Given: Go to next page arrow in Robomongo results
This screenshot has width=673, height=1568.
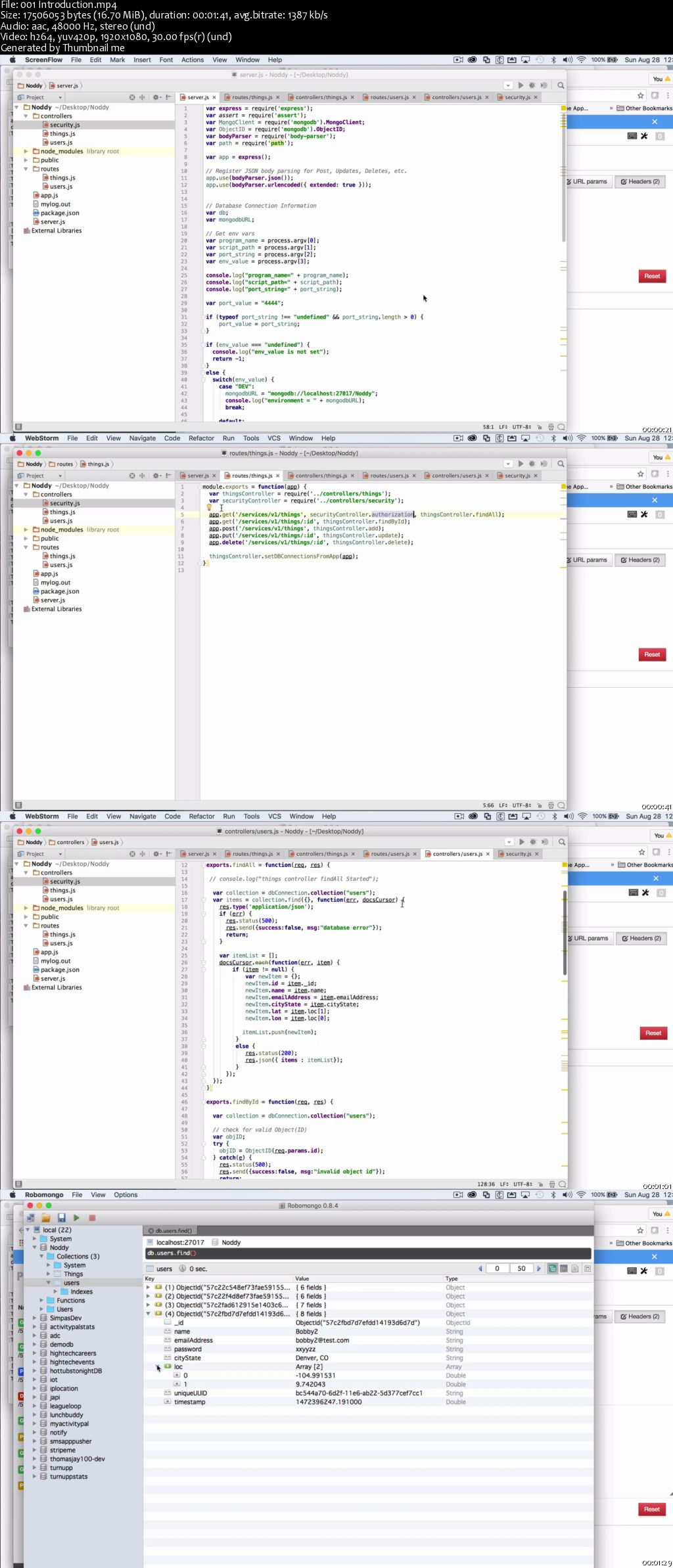Looking at the screenshot, I should 538,1268.
